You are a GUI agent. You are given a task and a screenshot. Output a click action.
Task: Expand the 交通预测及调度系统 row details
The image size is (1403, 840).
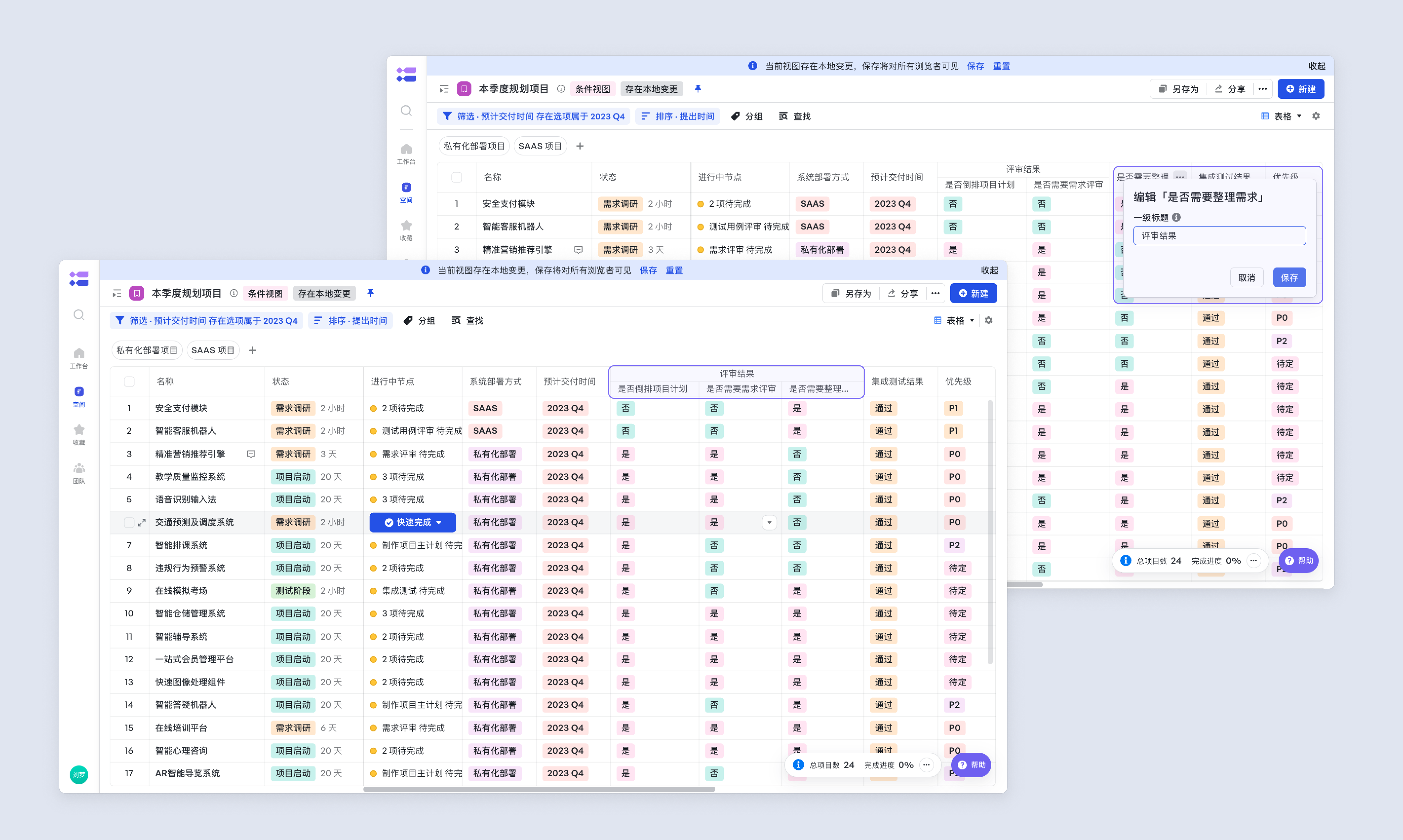point(141,522)
